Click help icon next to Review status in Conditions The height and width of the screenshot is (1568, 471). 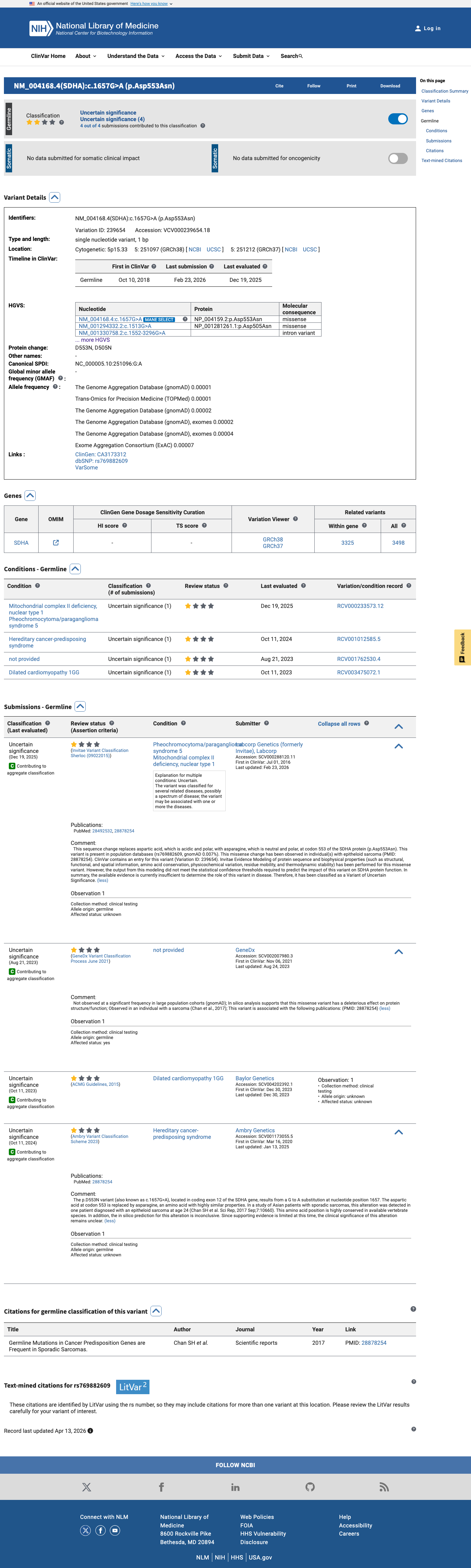click(226, 586)
